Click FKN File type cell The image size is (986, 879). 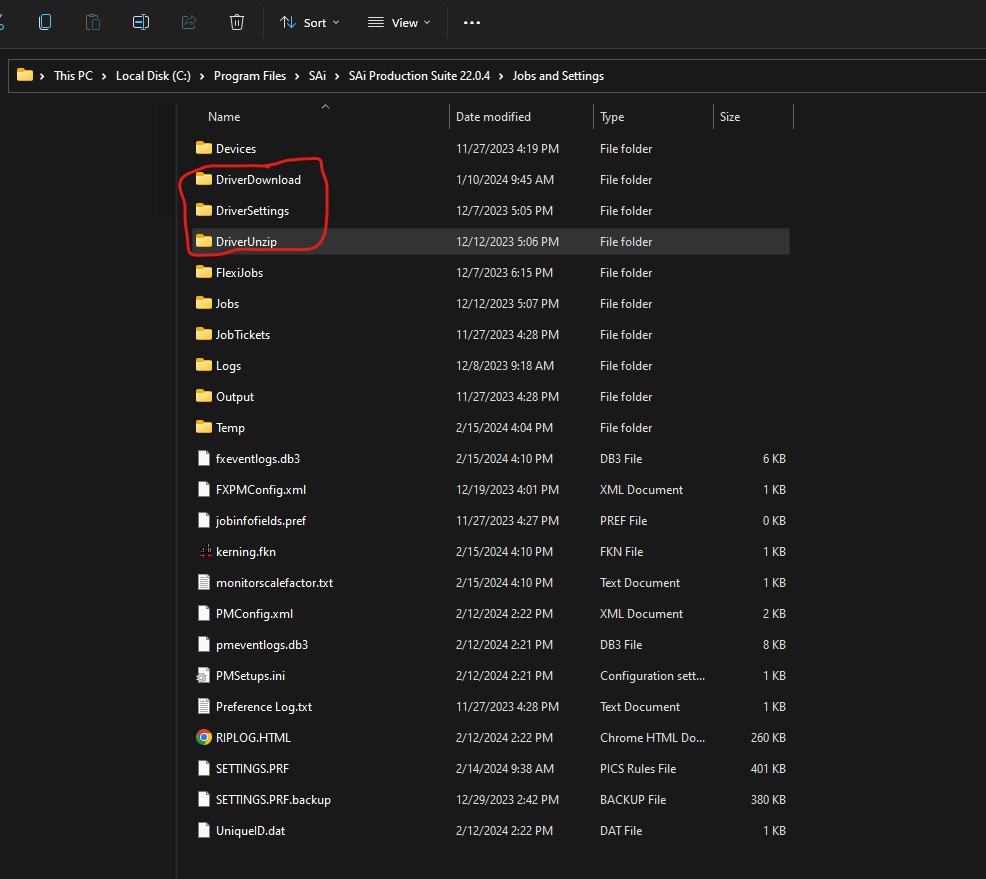[x=621, y=551]
